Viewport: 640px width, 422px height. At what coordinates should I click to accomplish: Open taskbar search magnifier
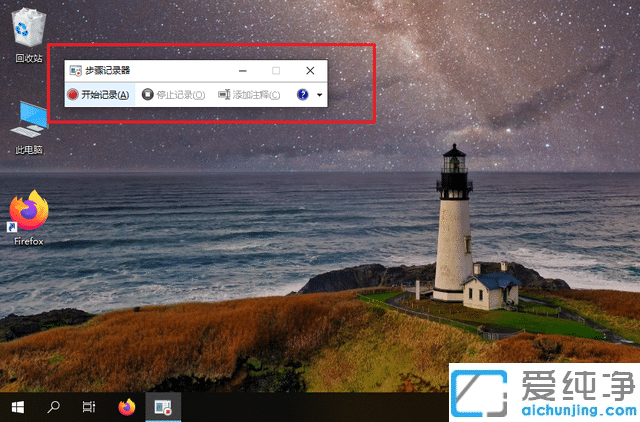[x=54, y=407]
